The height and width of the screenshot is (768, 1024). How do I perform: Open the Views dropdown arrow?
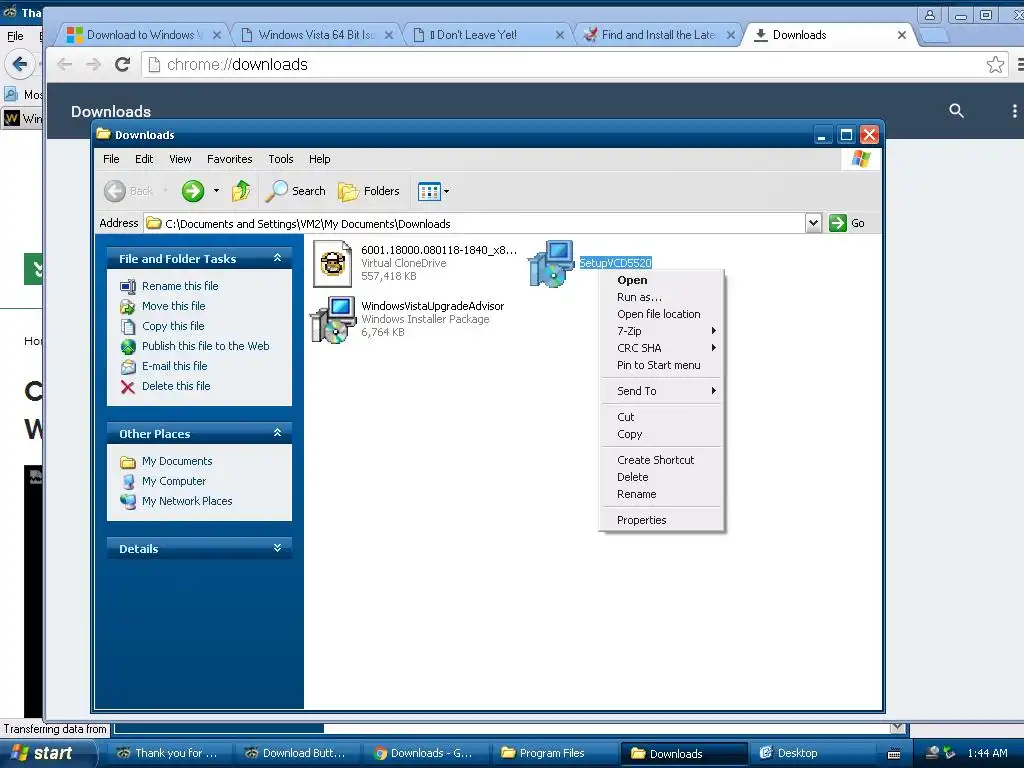[x=447, y=192]
